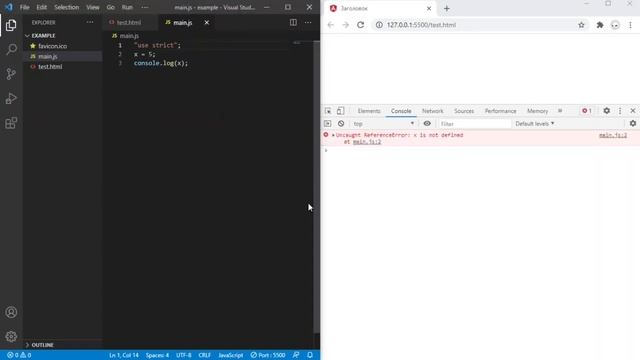
Task: Click the error count badge in DevTools
Action: [587, 111]
